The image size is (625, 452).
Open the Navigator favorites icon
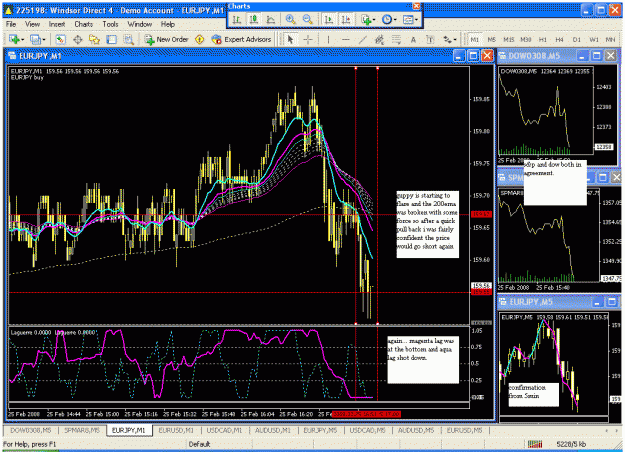(94, 39)
